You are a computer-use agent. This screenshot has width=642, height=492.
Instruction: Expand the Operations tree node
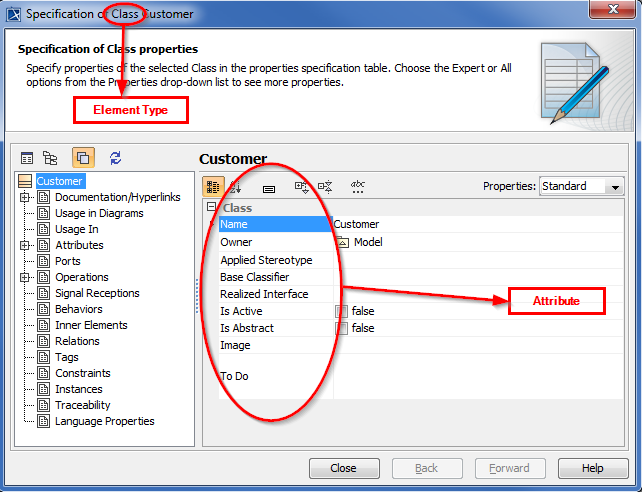(x=25, y=277)
